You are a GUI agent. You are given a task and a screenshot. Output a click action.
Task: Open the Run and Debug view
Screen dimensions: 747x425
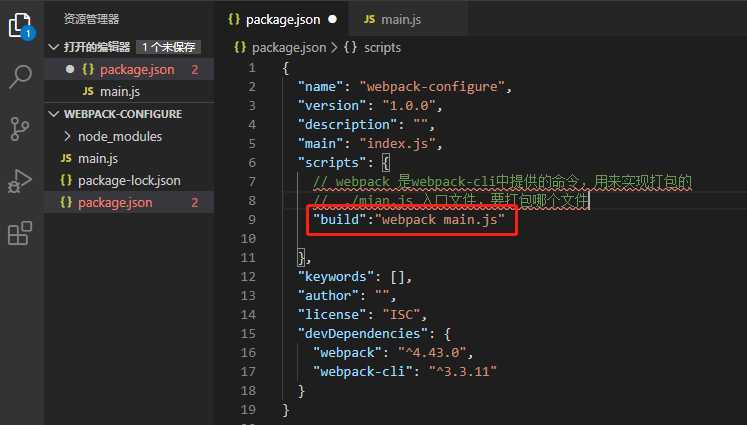pos(20,181)
